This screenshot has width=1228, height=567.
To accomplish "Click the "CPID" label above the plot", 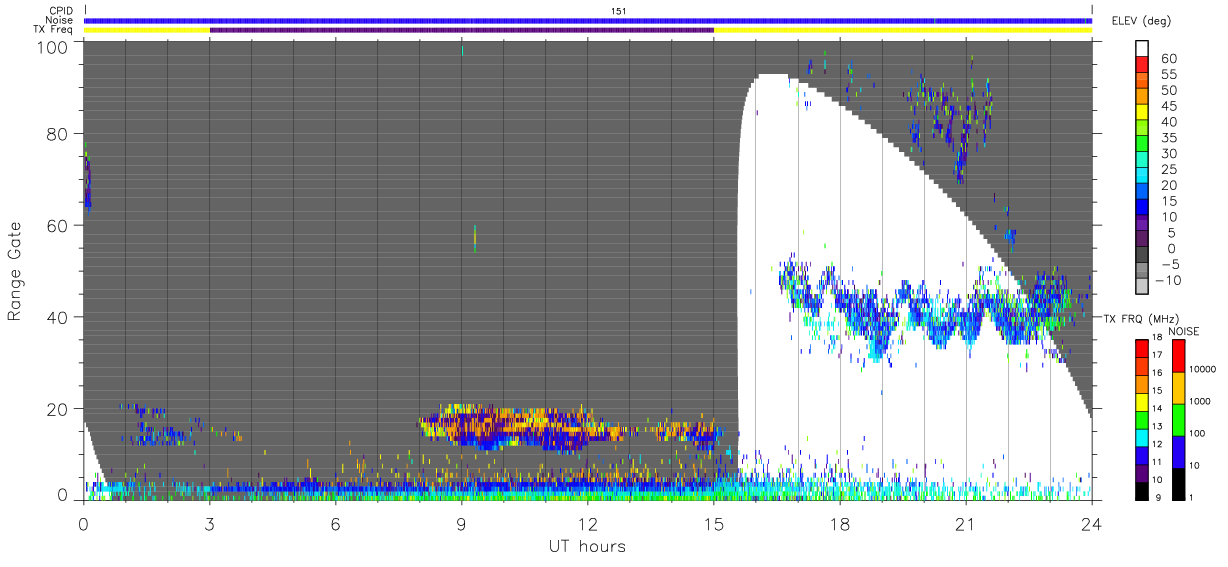I will pos(60,11).
